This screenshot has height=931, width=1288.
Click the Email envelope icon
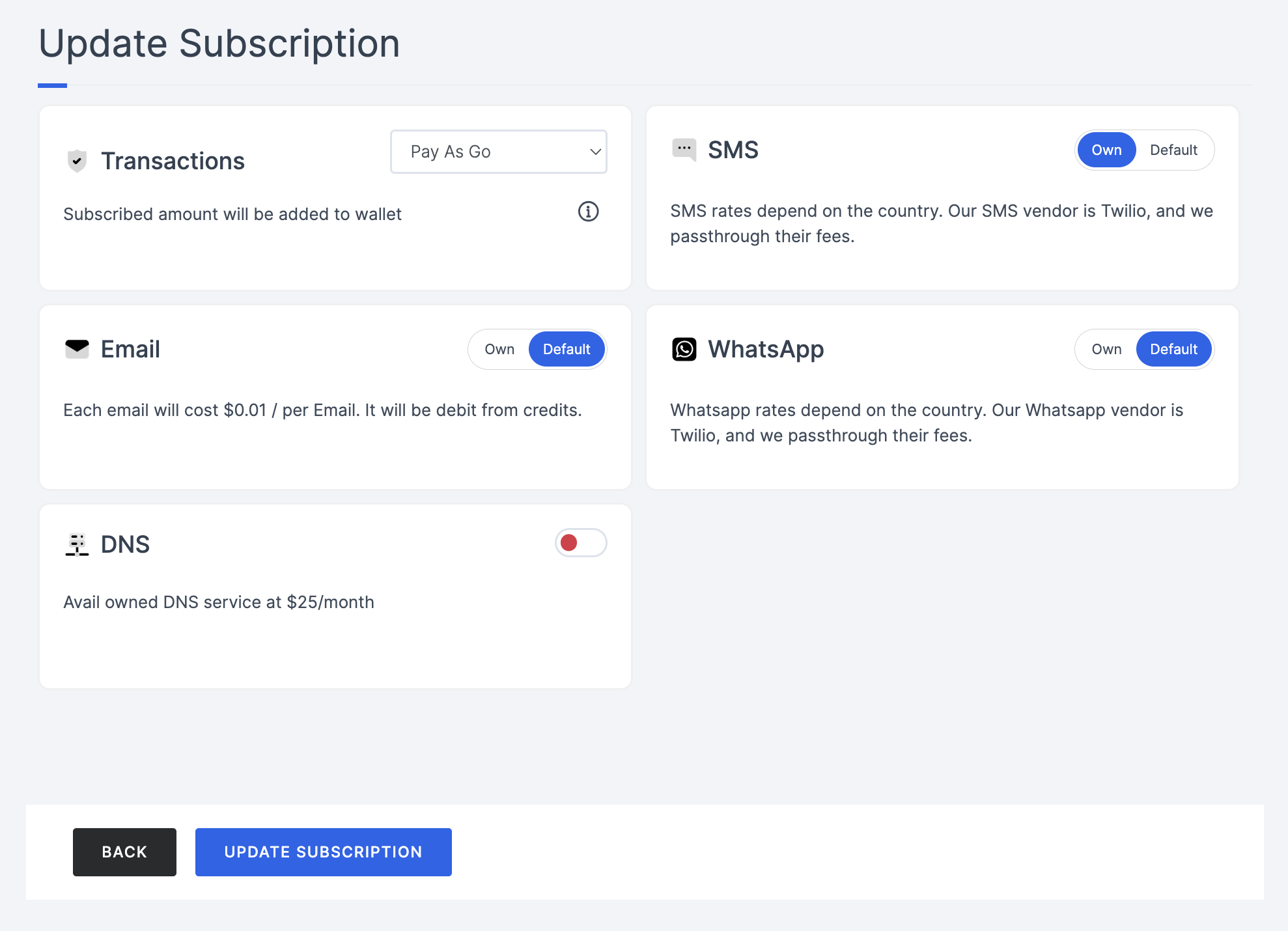(x=77, y=348)
